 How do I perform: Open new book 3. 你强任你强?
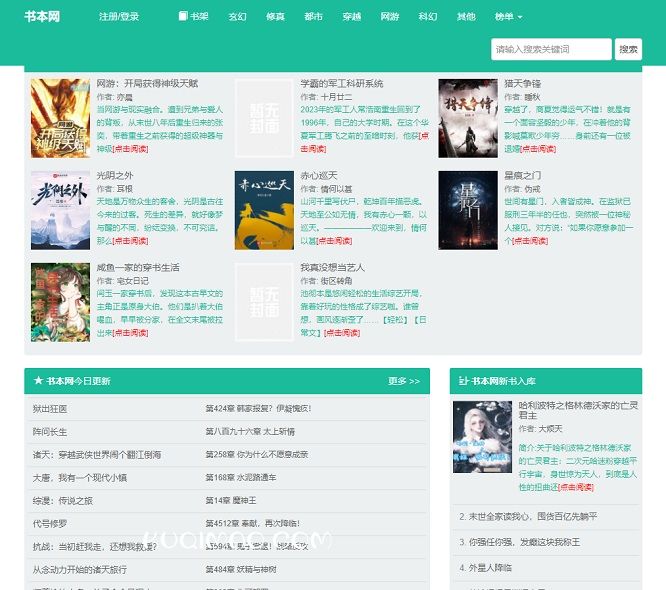519,542
